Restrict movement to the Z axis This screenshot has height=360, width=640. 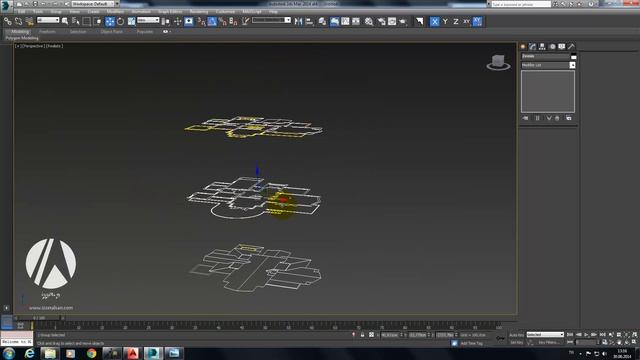point(456,21)
